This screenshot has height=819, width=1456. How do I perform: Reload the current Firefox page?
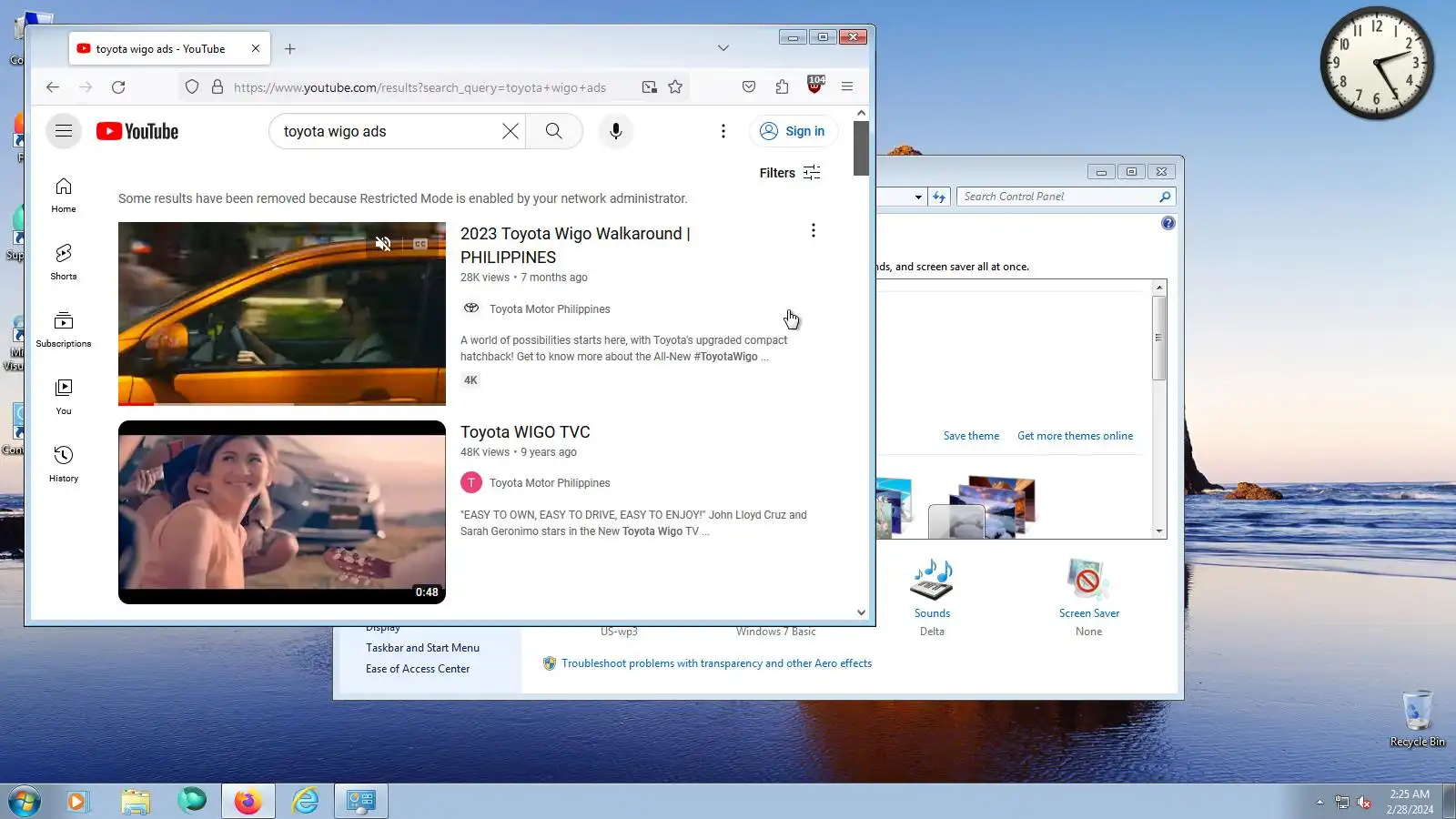[x=118, y=87]
